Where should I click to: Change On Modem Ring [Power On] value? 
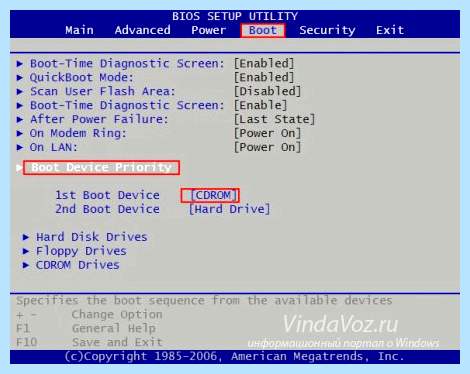[x=267, y=133]
